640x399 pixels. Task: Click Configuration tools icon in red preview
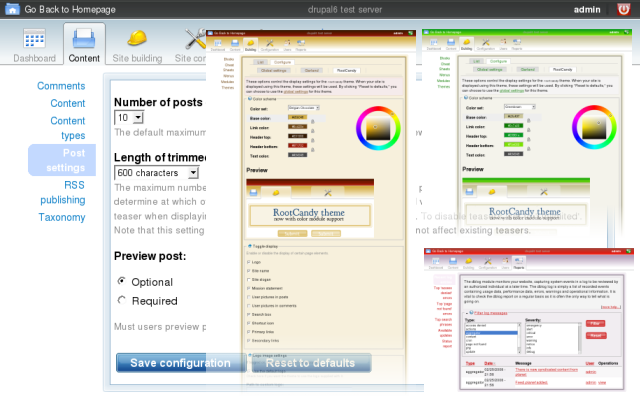pos(488,261)
